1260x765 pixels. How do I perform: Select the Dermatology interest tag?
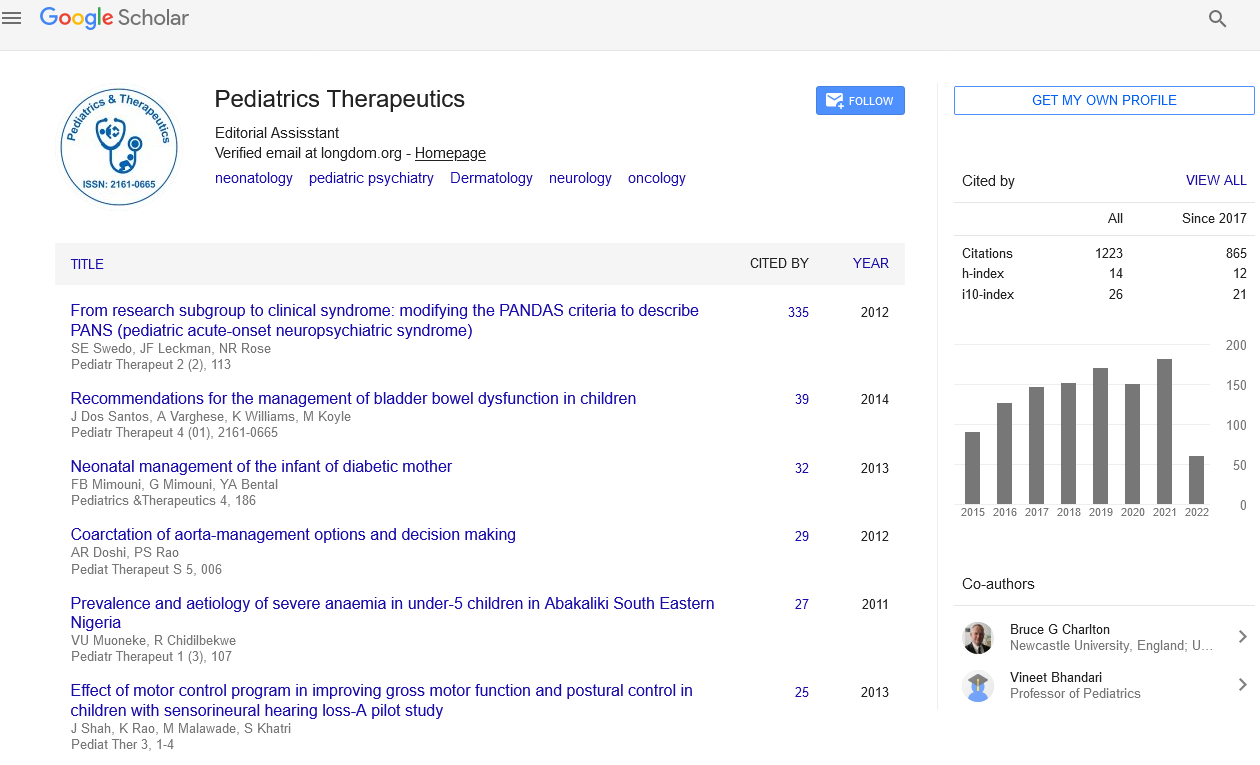[x=491, y=178]
